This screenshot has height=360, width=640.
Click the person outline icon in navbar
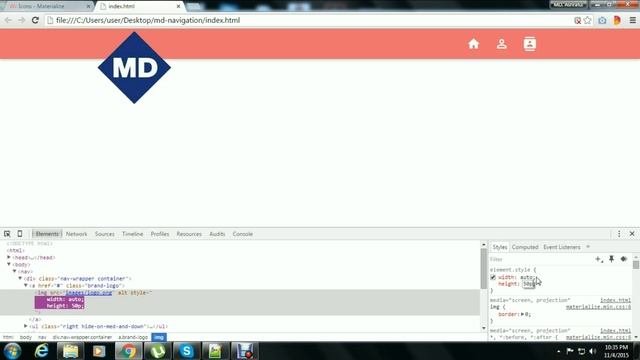point(502,44)
